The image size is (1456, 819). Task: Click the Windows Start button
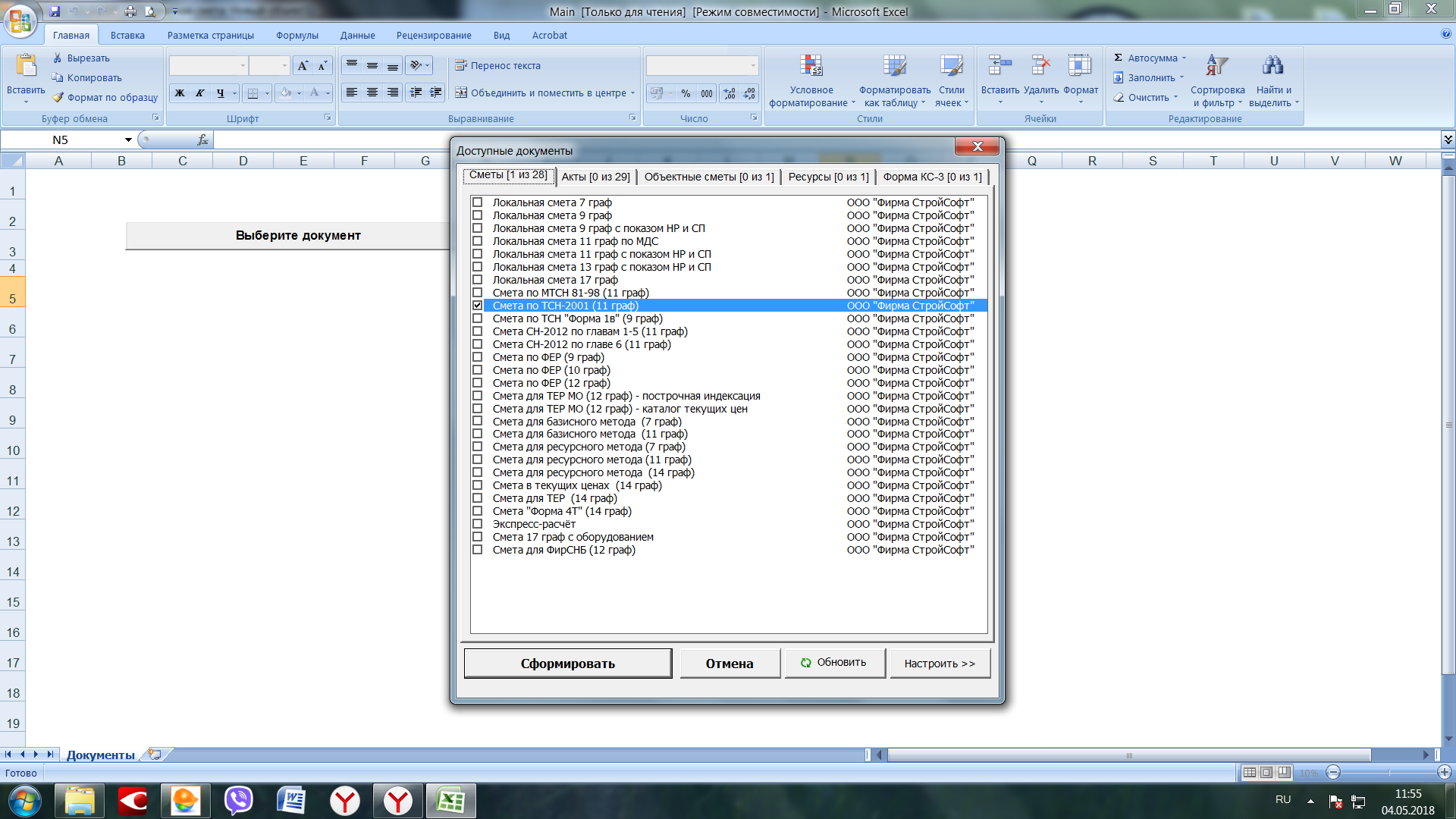click(24, 800)
